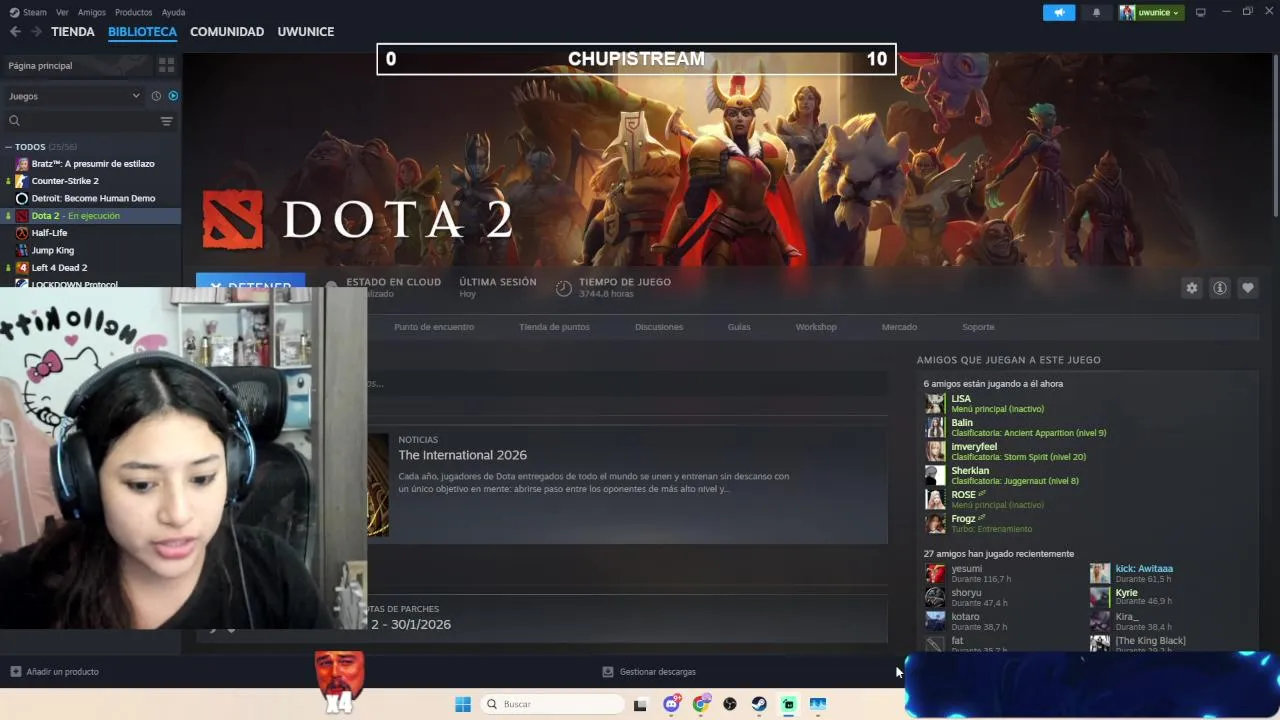The height and width of the screenshot is (720, 1280).
Task: Open Gestionar descargas in the bottom bar
Action: (649, 672)
